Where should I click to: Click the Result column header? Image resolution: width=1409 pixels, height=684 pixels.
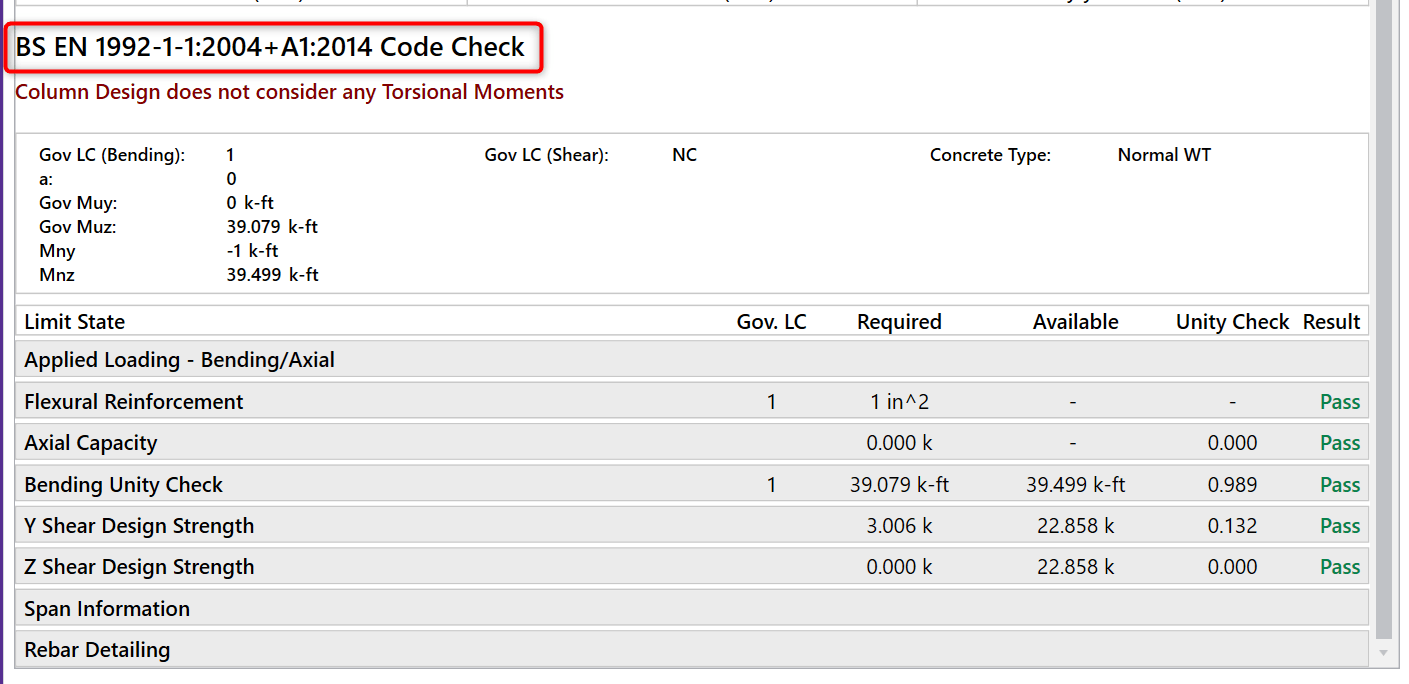1331,322
